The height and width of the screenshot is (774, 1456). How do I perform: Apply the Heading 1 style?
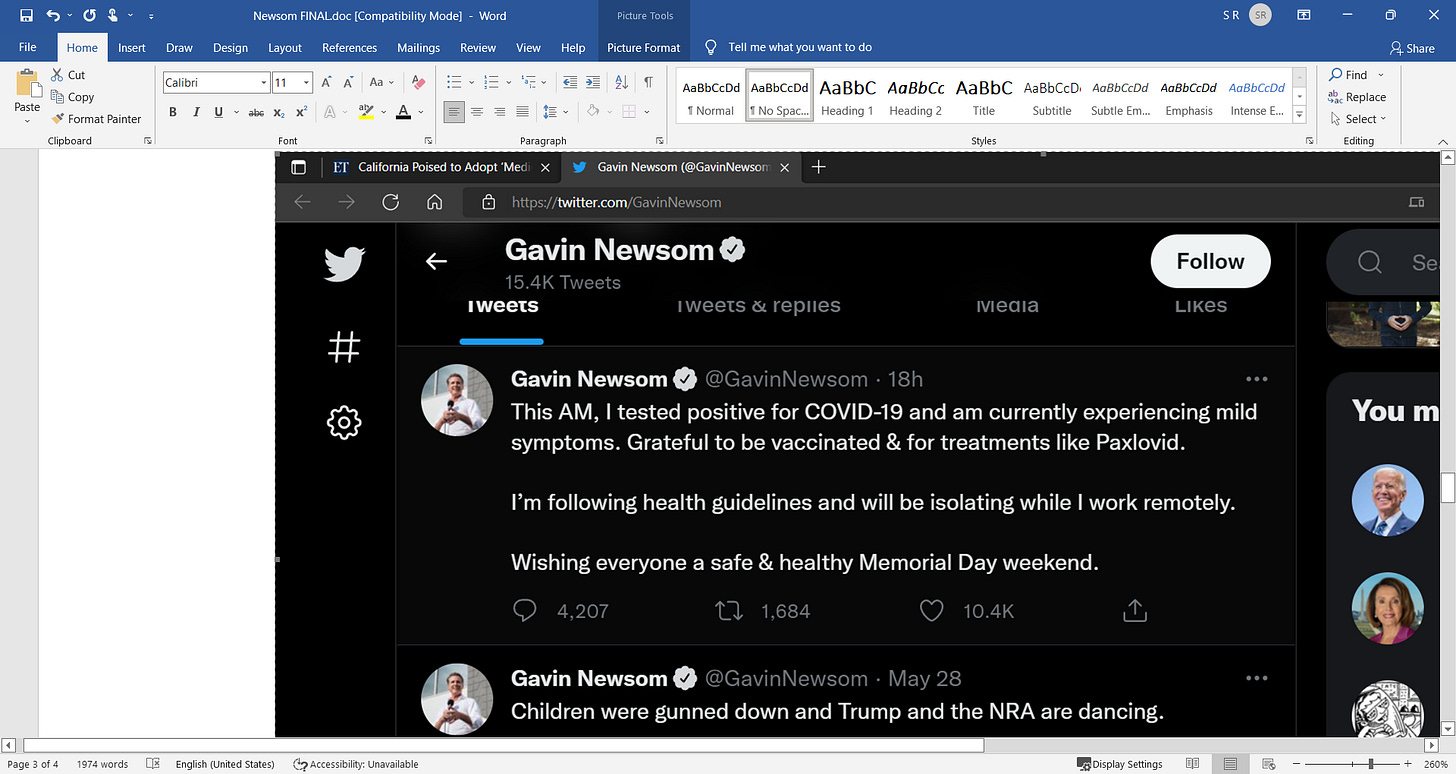point(847,96)
